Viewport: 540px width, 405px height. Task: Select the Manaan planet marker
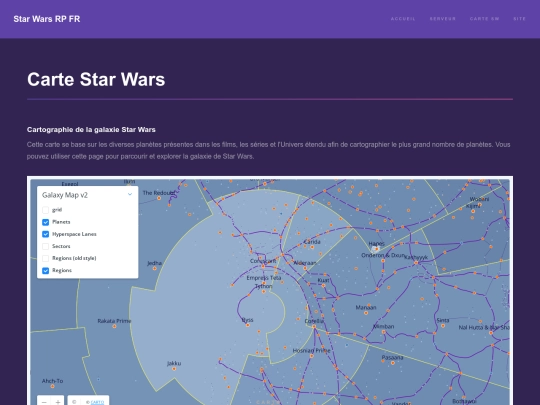coord(366,313)
